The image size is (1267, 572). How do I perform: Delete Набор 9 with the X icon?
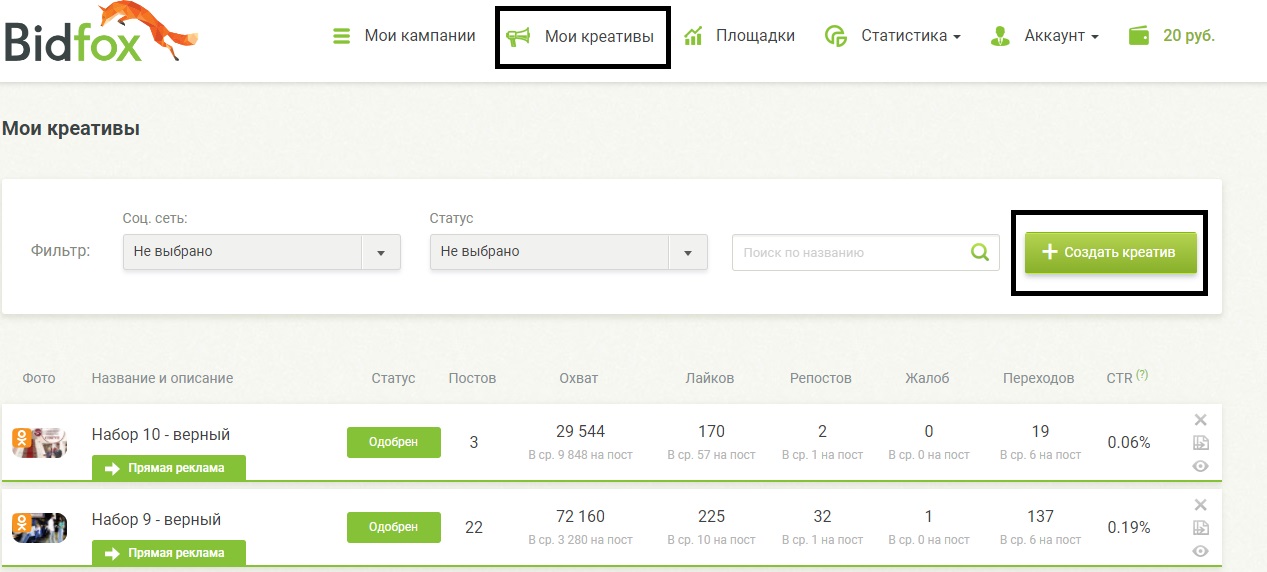coord(1201,505)
